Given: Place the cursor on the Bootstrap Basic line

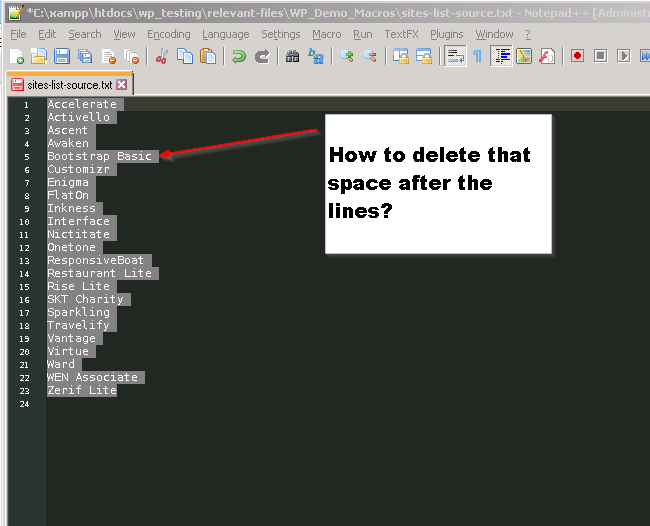Looking at the screenshot, I should pos(99,156).
